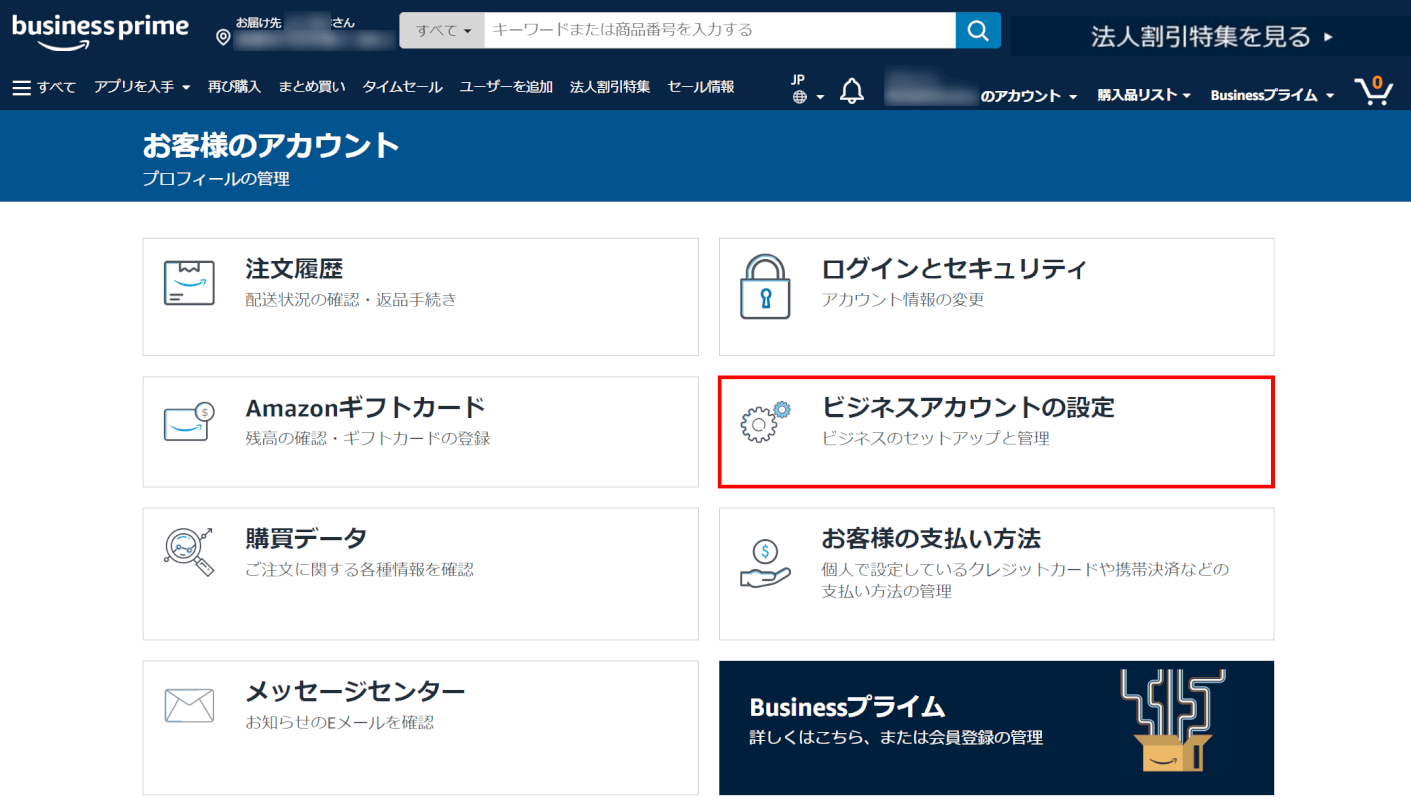Open タイムセール nav item

coord(402,87)
